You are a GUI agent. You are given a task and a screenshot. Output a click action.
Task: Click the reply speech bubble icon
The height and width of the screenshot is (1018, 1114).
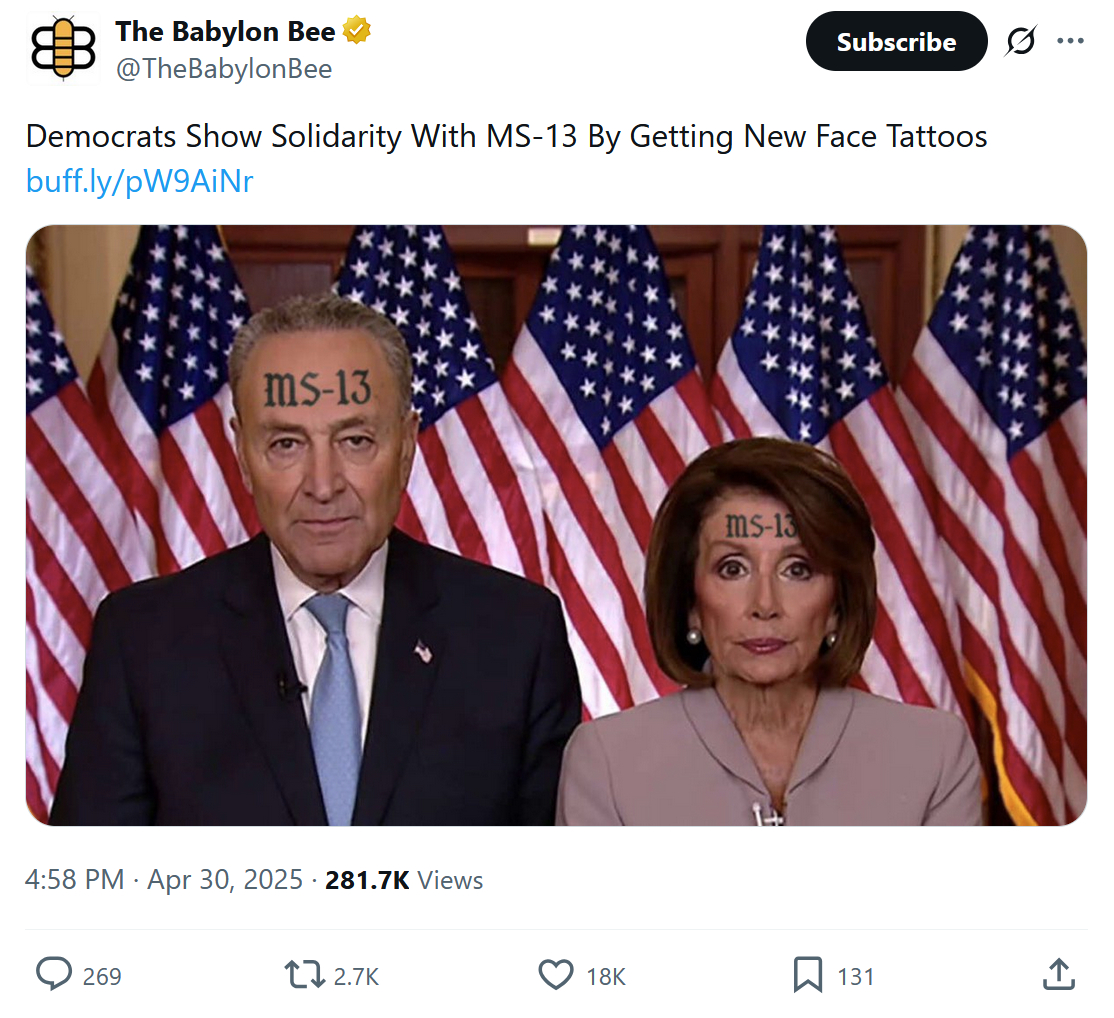54,974
